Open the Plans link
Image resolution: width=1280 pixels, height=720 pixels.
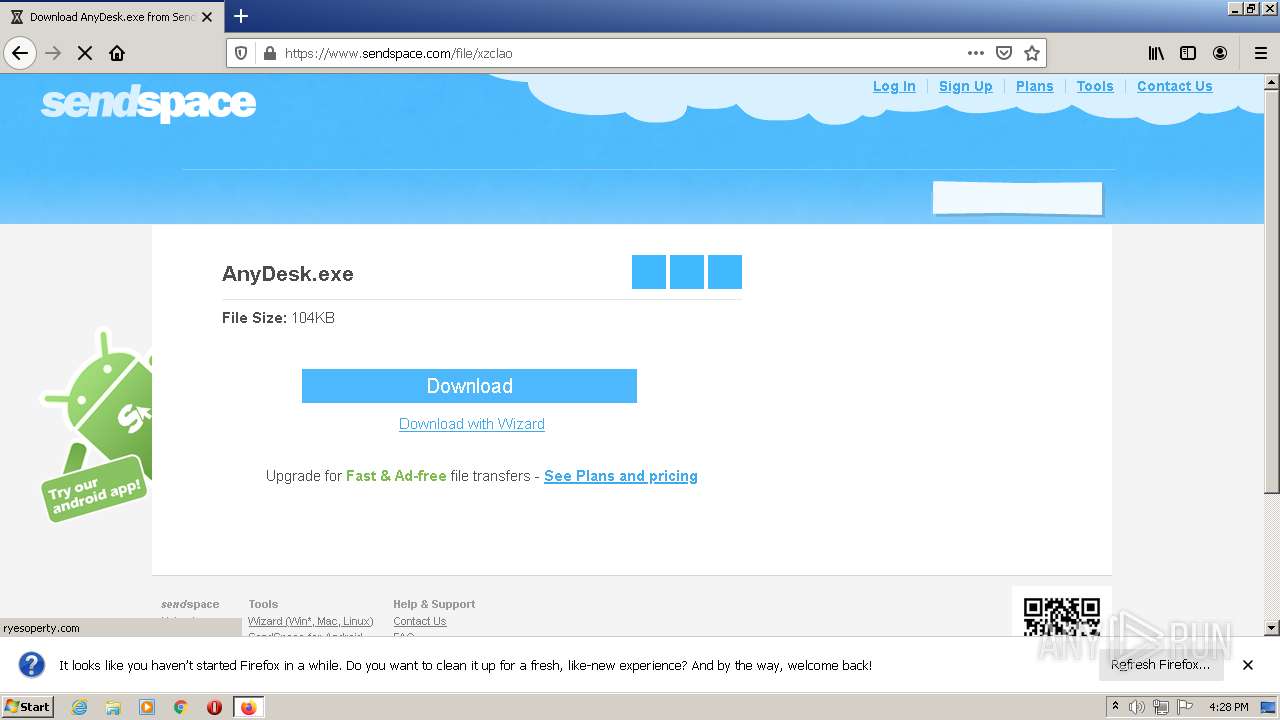(1035, 86)
